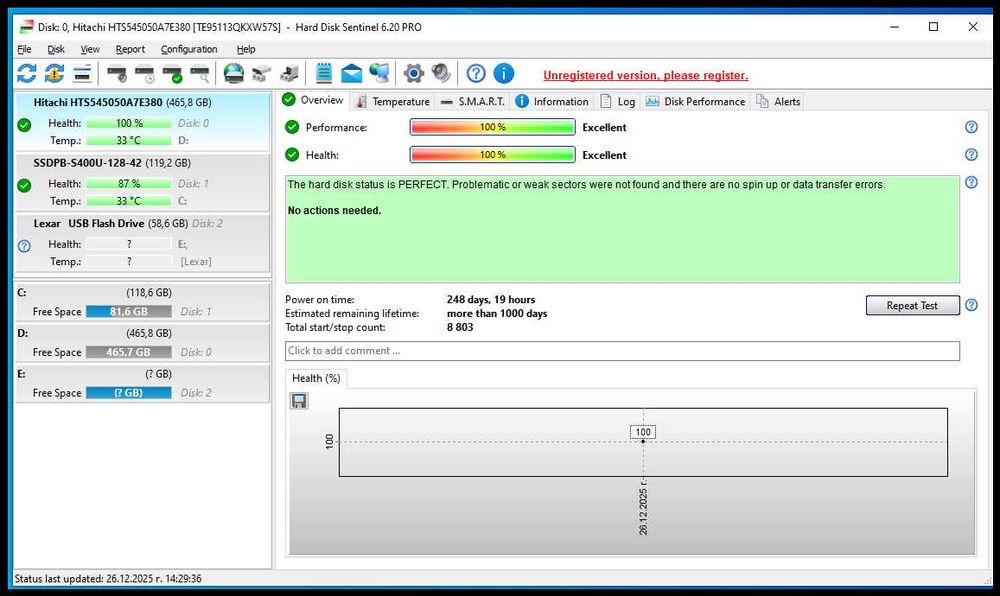This screenshot has height=596, width=1000.
Task: Select the C: (118,6 GB) partition row
Action: 142,302
